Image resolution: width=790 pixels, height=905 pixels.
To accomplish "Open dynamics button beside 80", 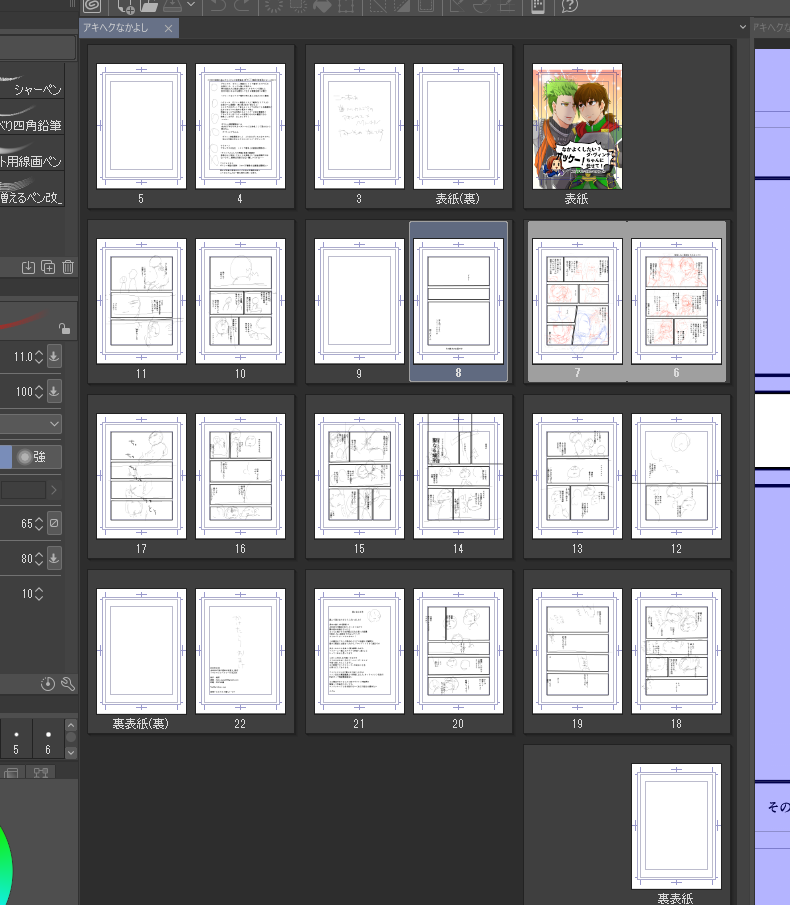I will pyautogui.click(x=54, y=558).
